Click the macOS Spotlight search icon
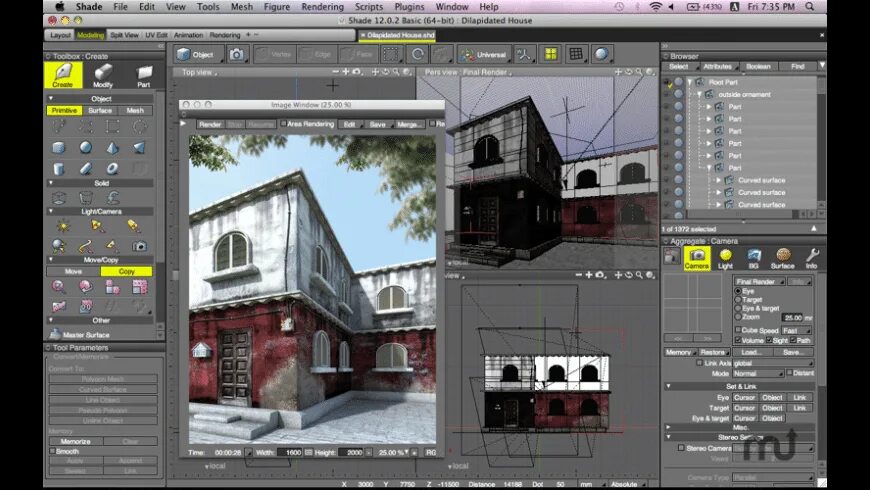The width and height of the screenshot is (870, 490). tap(810, 7)
